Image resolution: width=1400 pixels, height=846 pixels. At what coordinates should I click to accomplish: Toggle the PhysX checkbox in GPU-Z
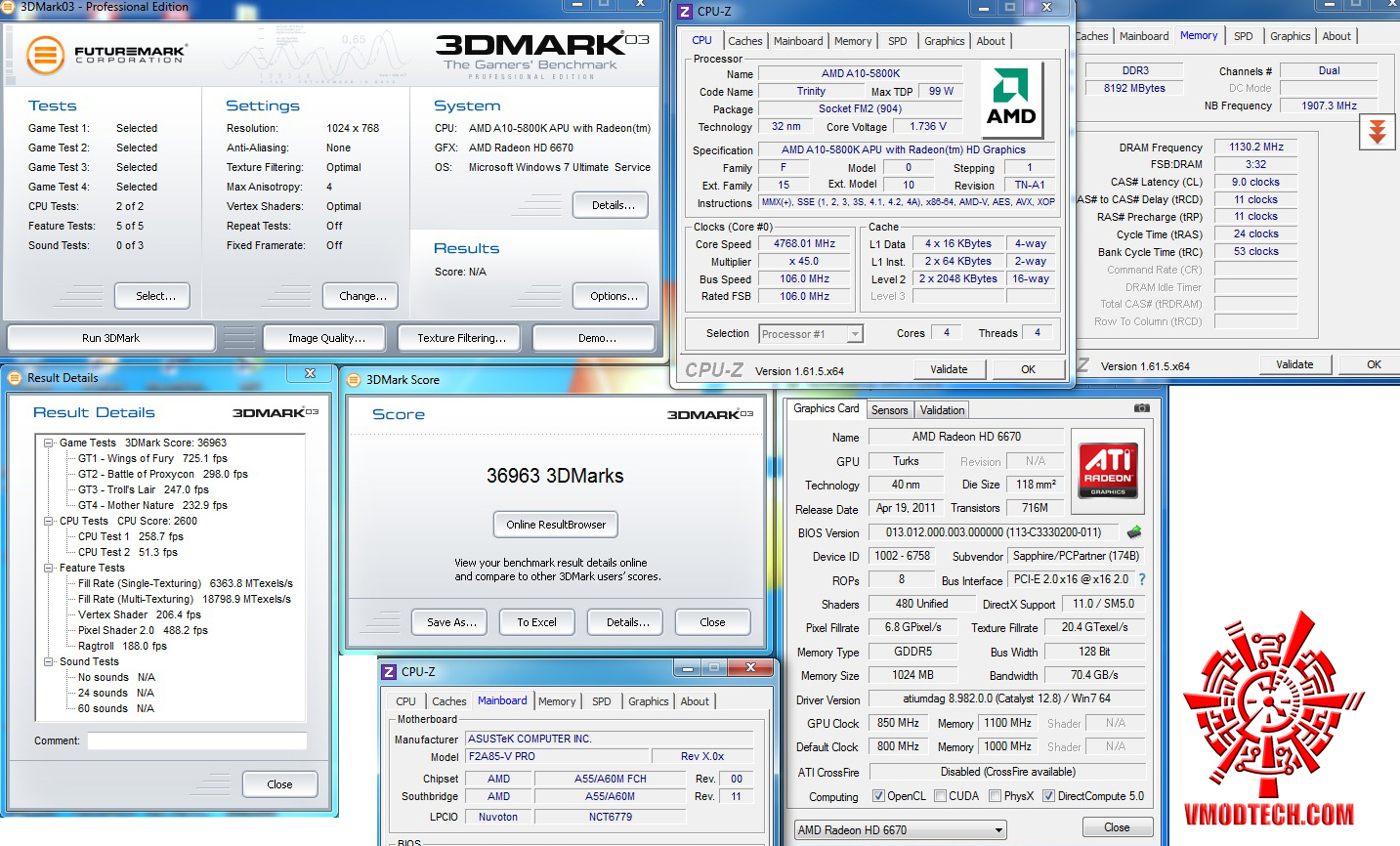[x=995, y=796]
